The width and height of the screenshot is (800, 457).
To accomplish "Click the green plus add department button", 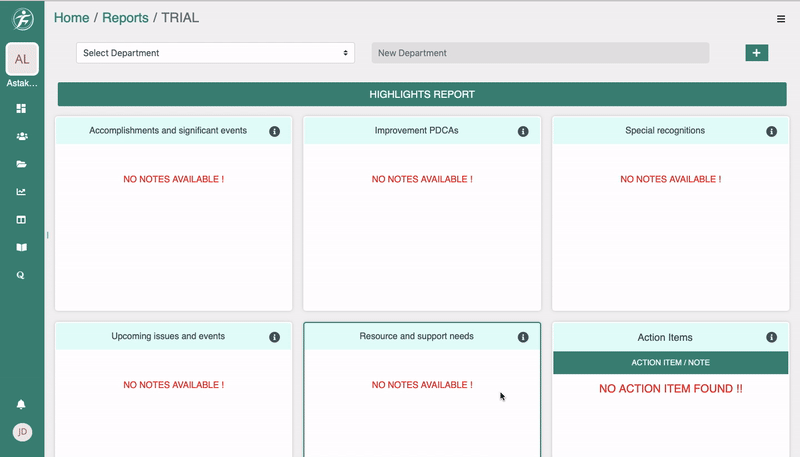I will click(x=756, y=53).
